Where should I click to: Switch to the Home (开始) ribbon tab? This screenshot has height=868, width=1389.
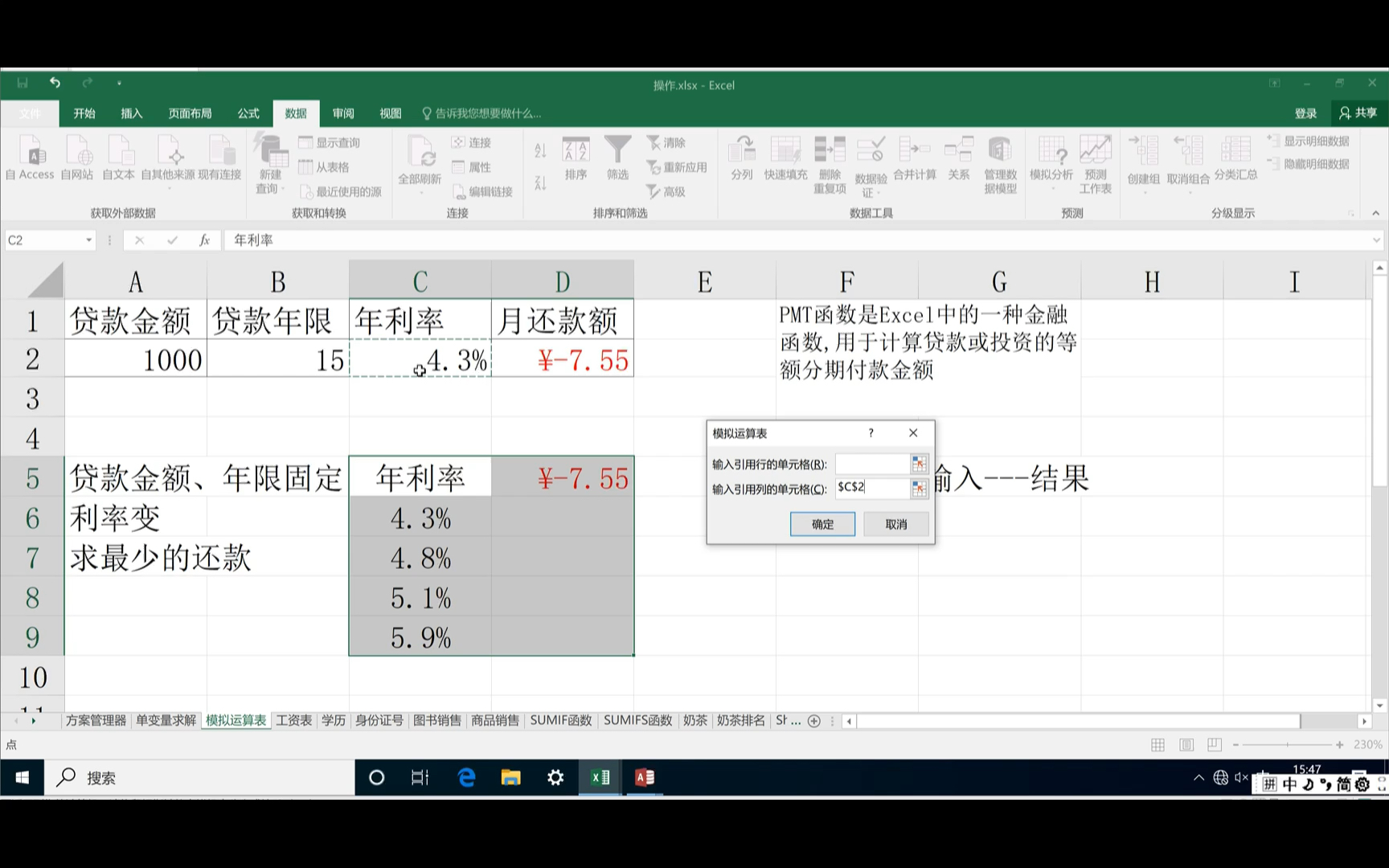point(84,113)
